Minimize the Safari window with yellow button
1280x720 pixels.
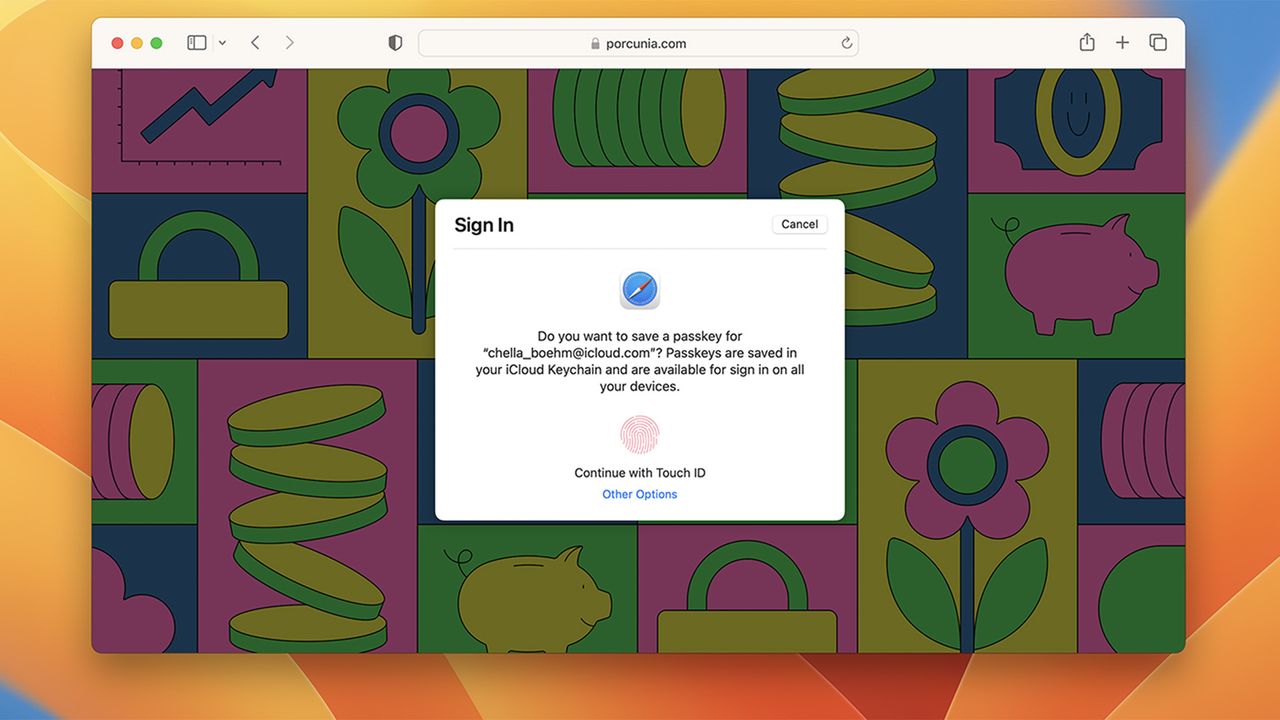[x=137, y=43]
